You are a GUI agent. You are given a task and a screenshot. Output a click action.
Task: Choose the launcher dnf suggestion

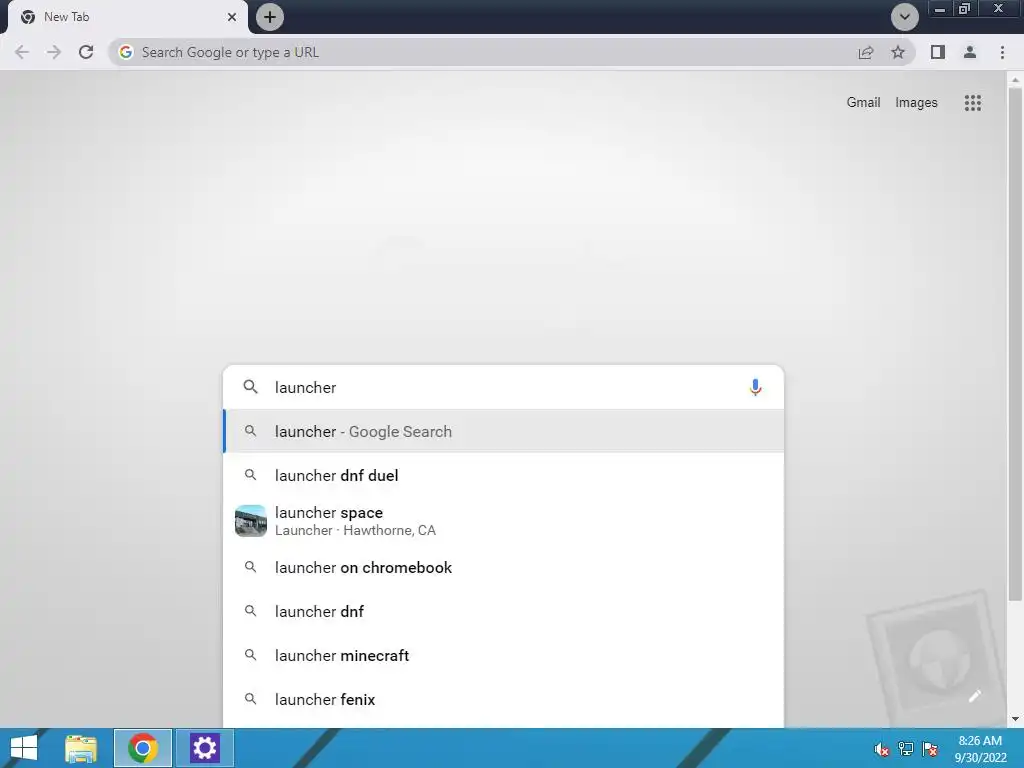coord(503,611)
